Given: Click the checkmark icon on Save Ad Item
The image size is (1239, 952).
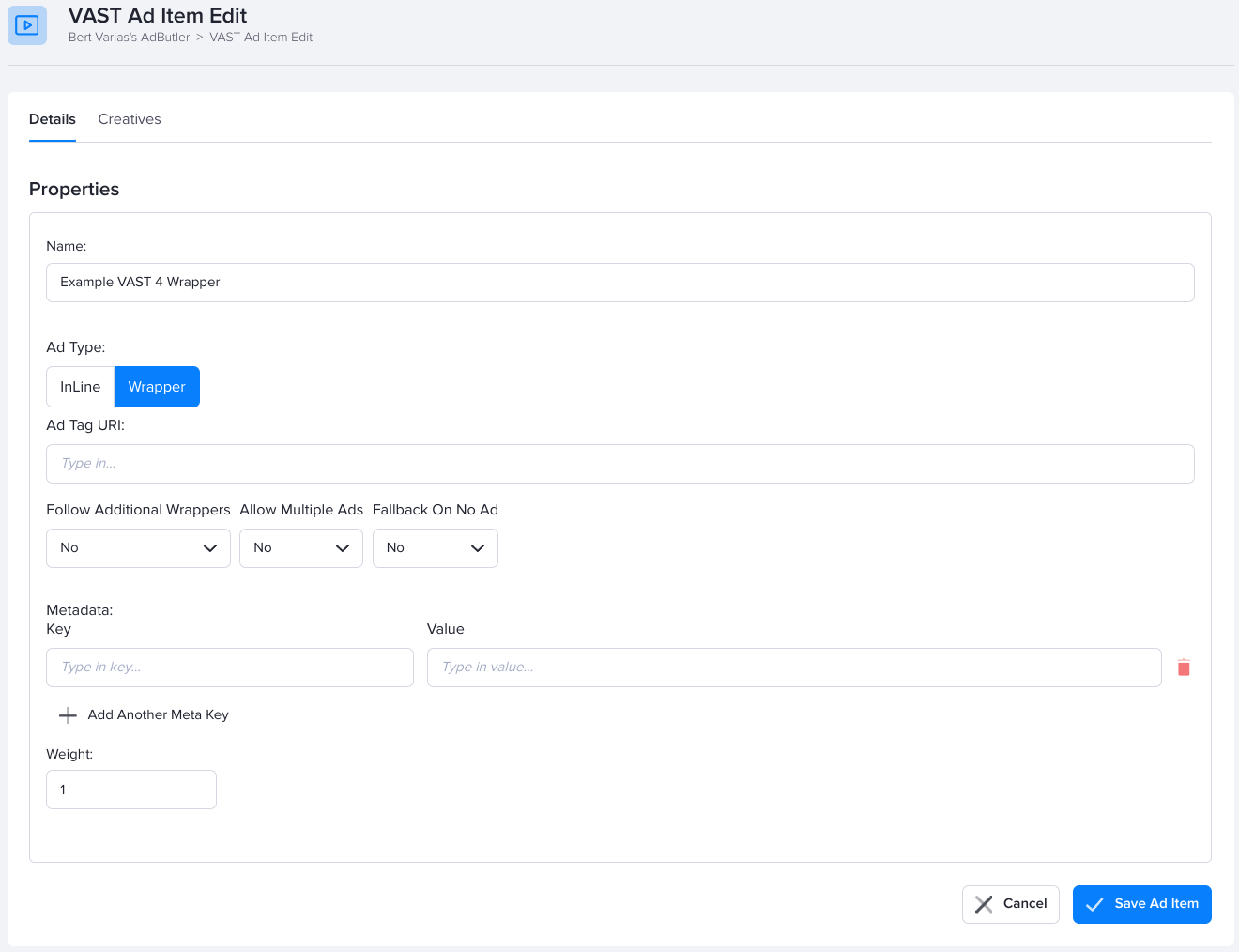Looking at the screenshot, I should coord(1094,904).
